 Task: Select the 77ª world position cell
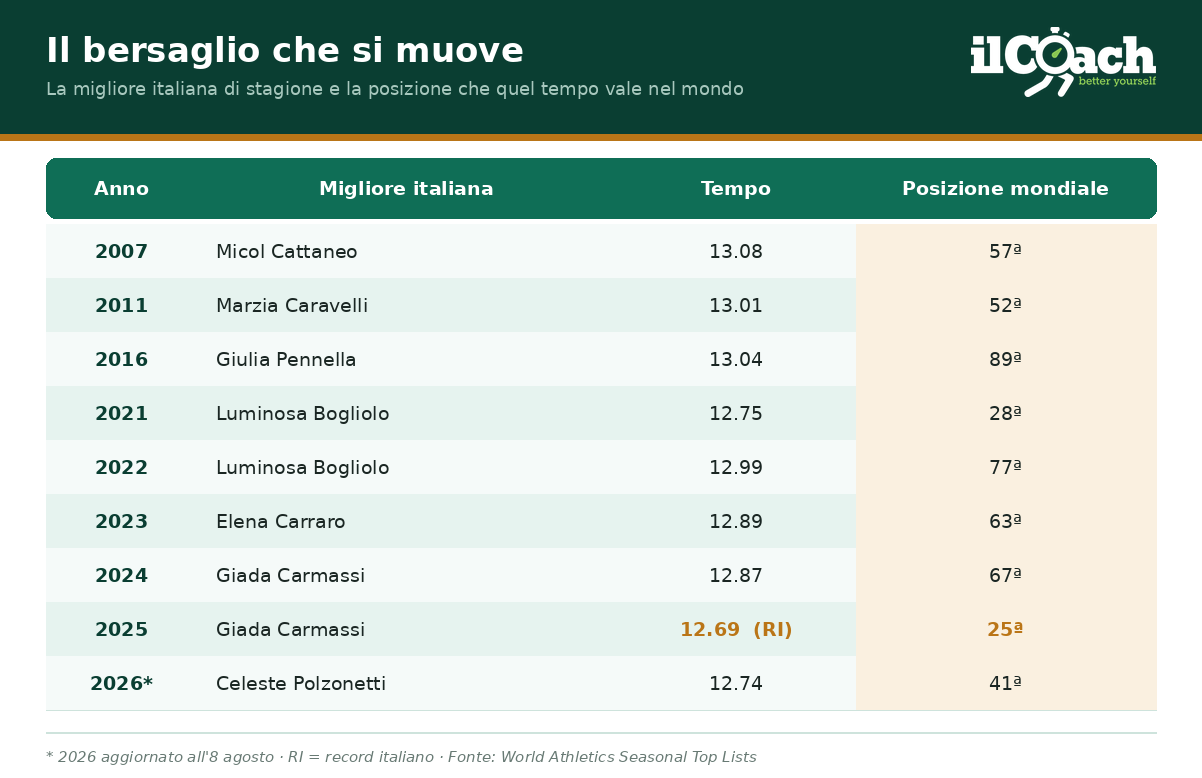click(x=1005, y=468)
